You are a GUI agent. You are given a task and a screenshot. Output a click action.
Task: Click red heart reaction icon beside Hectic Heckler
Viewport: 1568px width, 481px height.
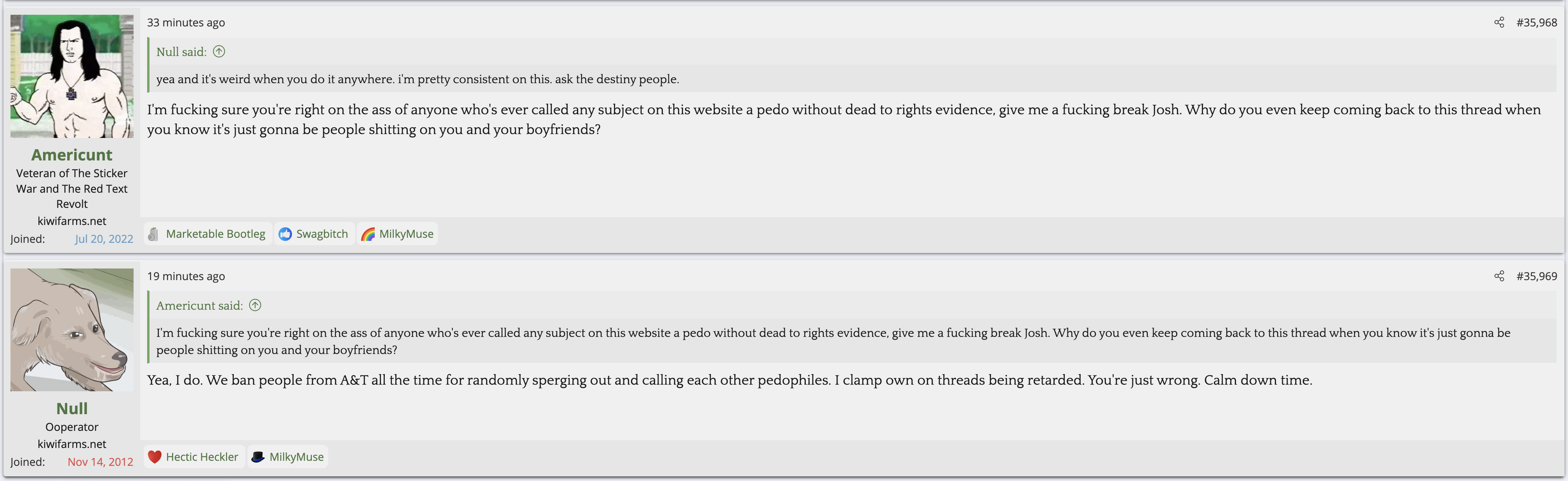(x=155, y=457)
